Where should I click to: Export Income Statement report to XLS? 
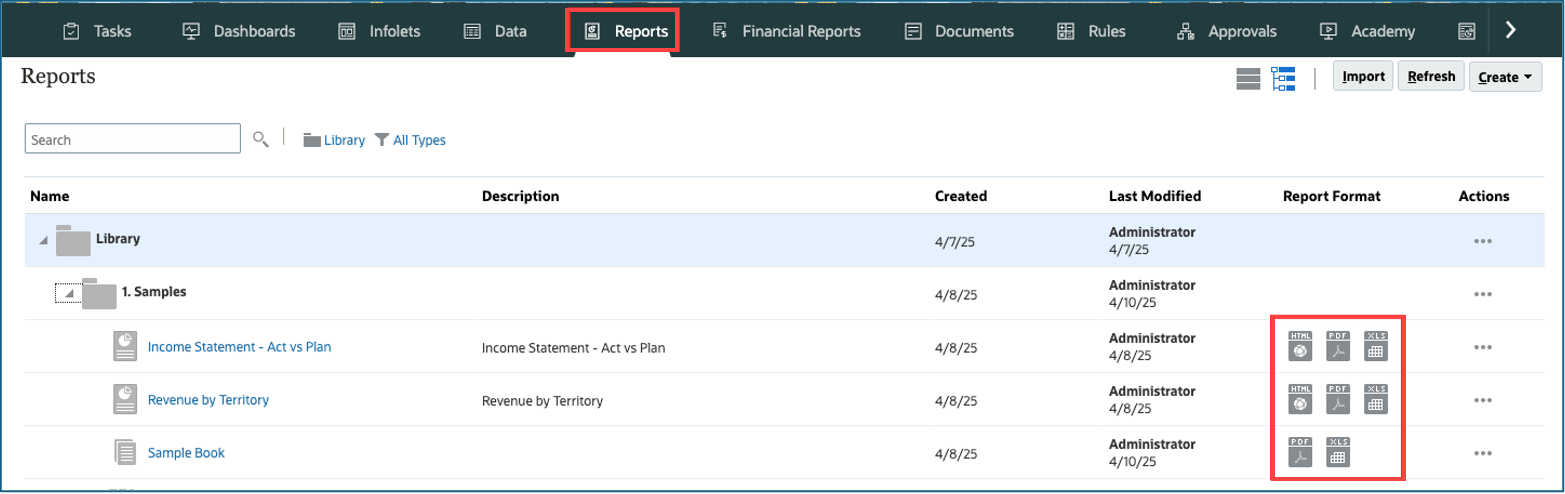click(1375, 346)
